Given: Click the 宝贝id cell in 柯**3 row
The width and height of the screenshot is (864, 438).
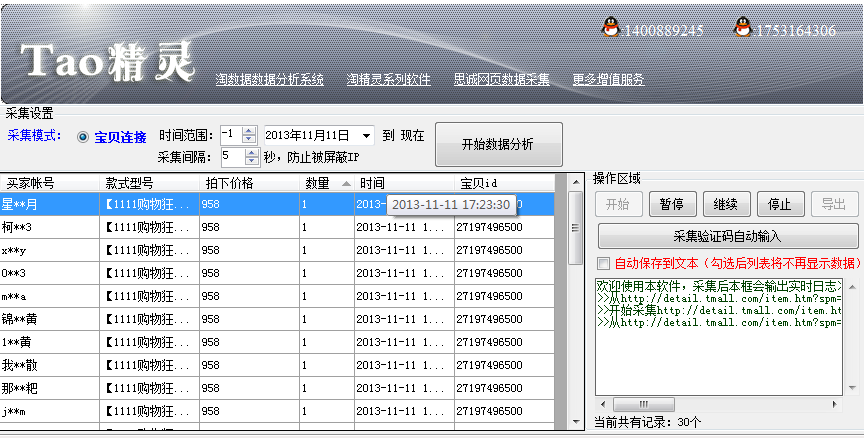Looking at the screenshot, I should [x=505, y=227].
